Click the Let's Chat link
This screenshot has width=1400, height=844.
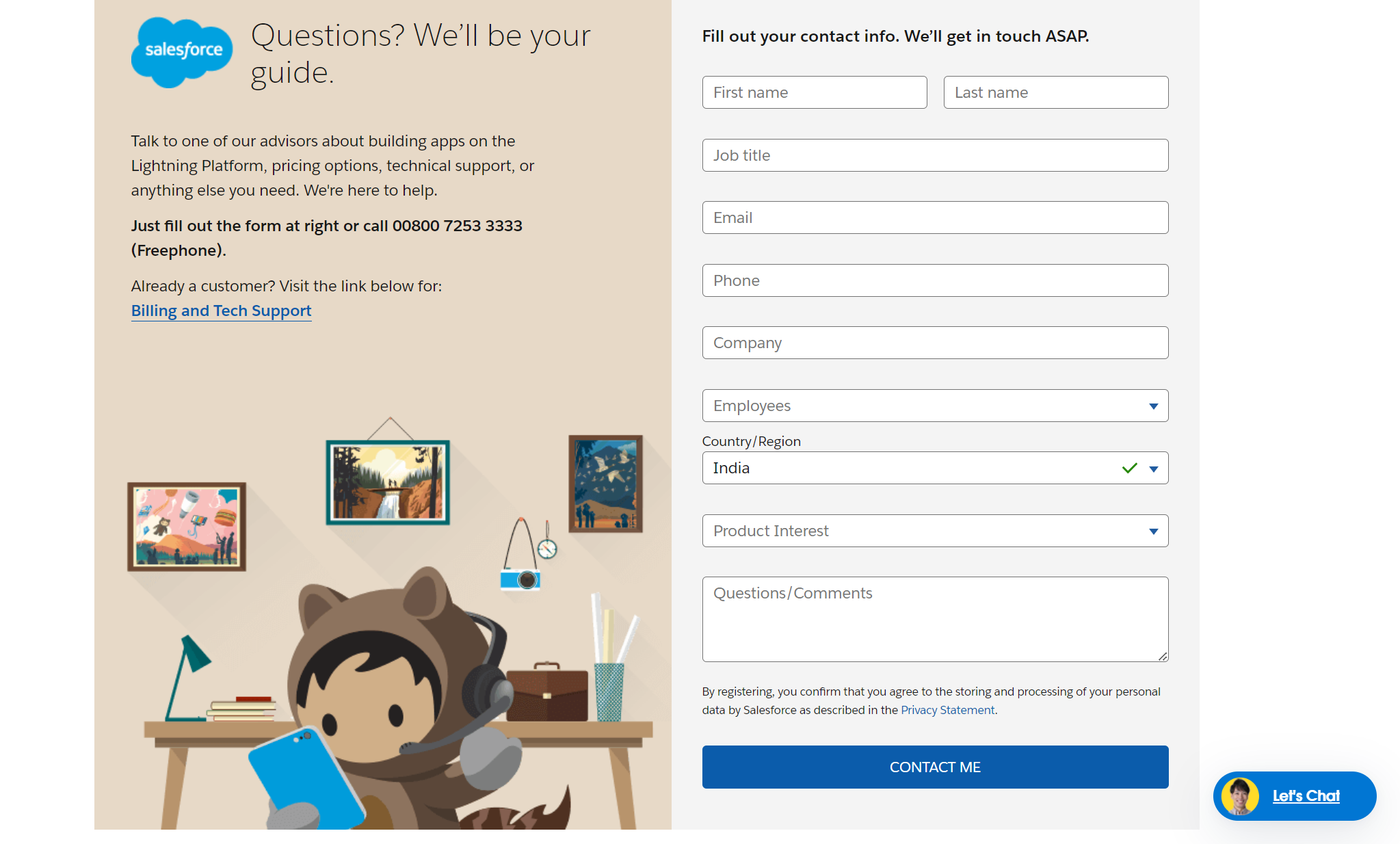pyautogui.click(x=1306, y=796)
